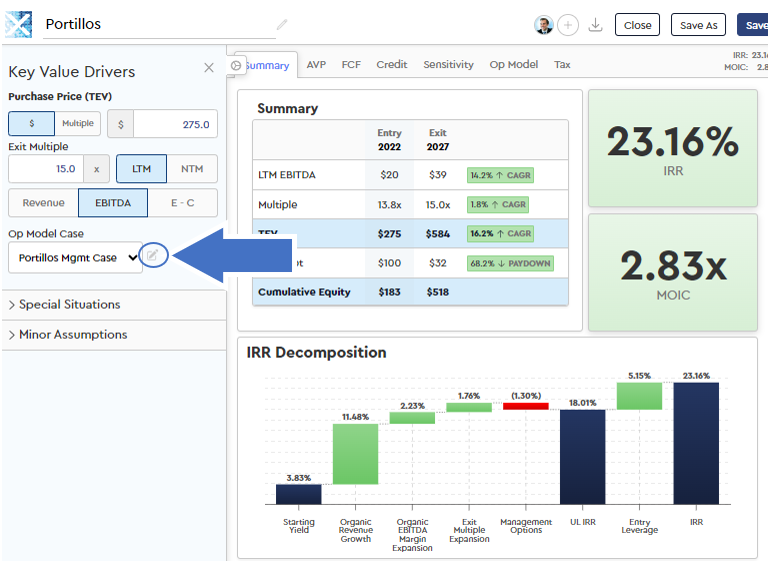Close the Key Value Drivers panel
Screen dimensions: 768x582
click(x=209, y=68)
